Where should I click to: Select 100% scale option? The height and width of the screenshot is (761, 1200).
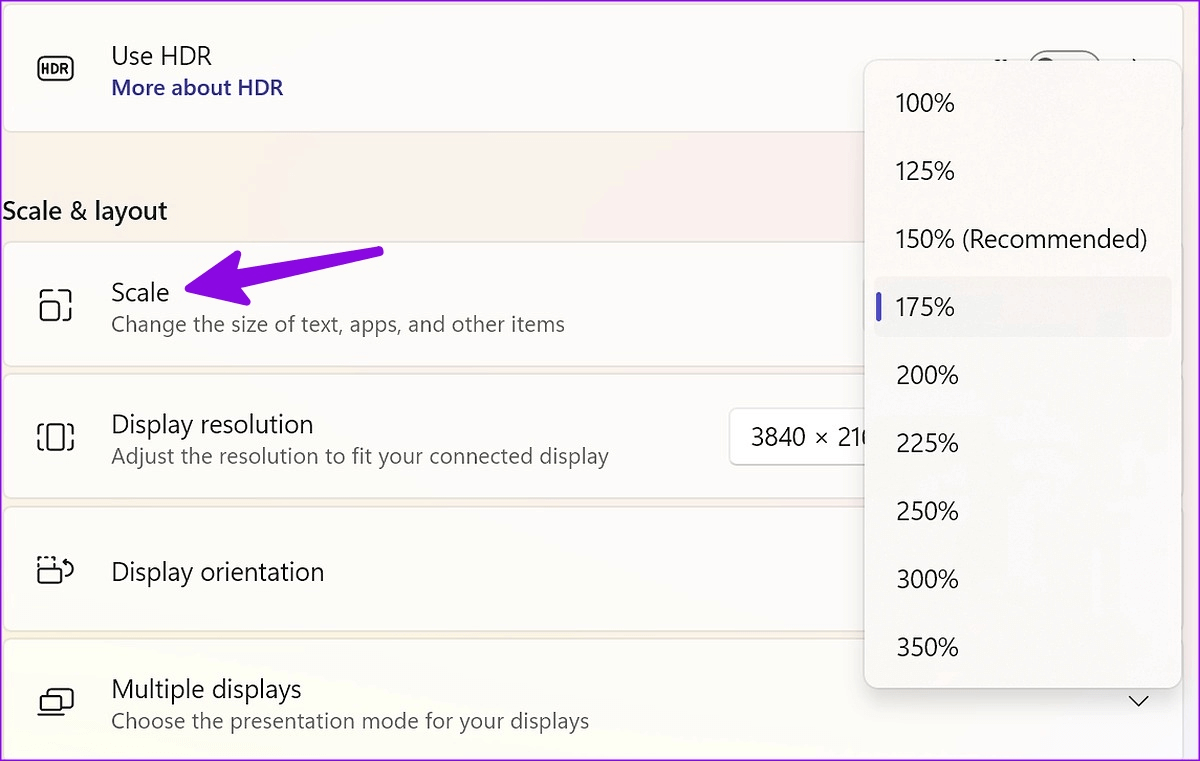pyautogui.click(x=925, y=103)
